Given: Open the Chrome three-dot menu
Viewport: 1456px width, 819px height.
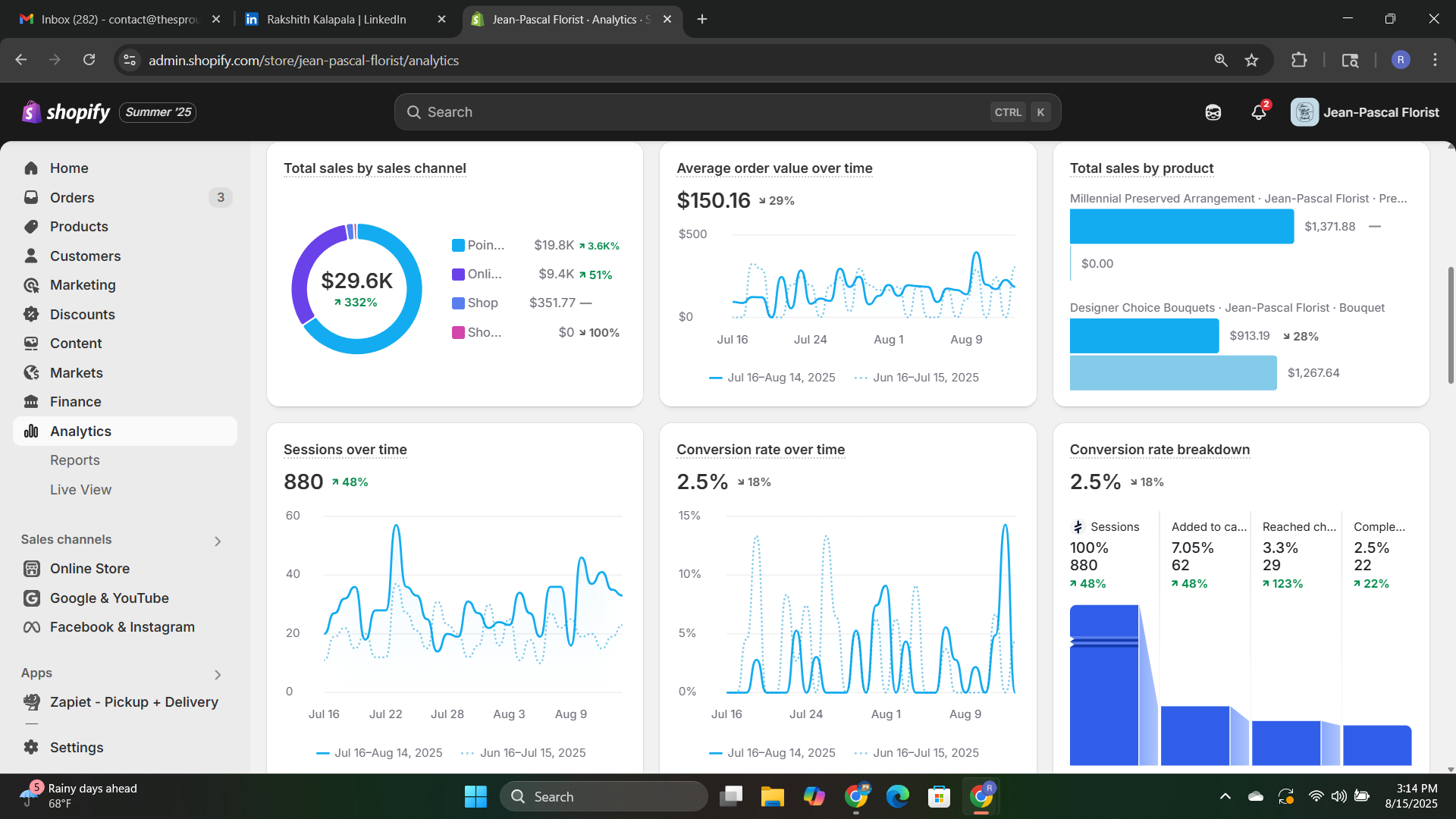Looking at the screenshot, I should (x=1435, y=60).
